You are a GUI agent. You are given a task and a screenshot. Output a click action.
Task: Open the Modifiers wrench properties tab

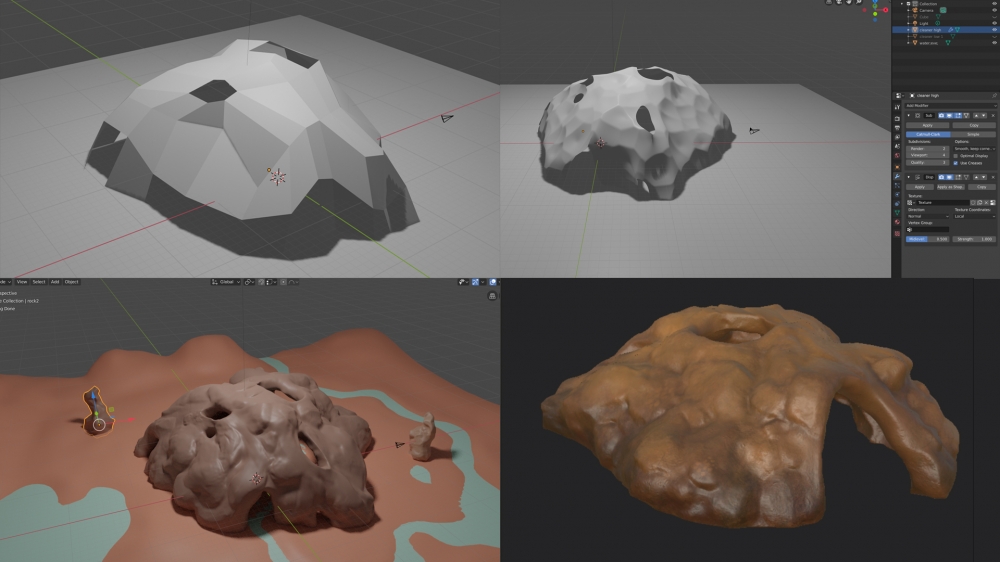click(897, 175)
